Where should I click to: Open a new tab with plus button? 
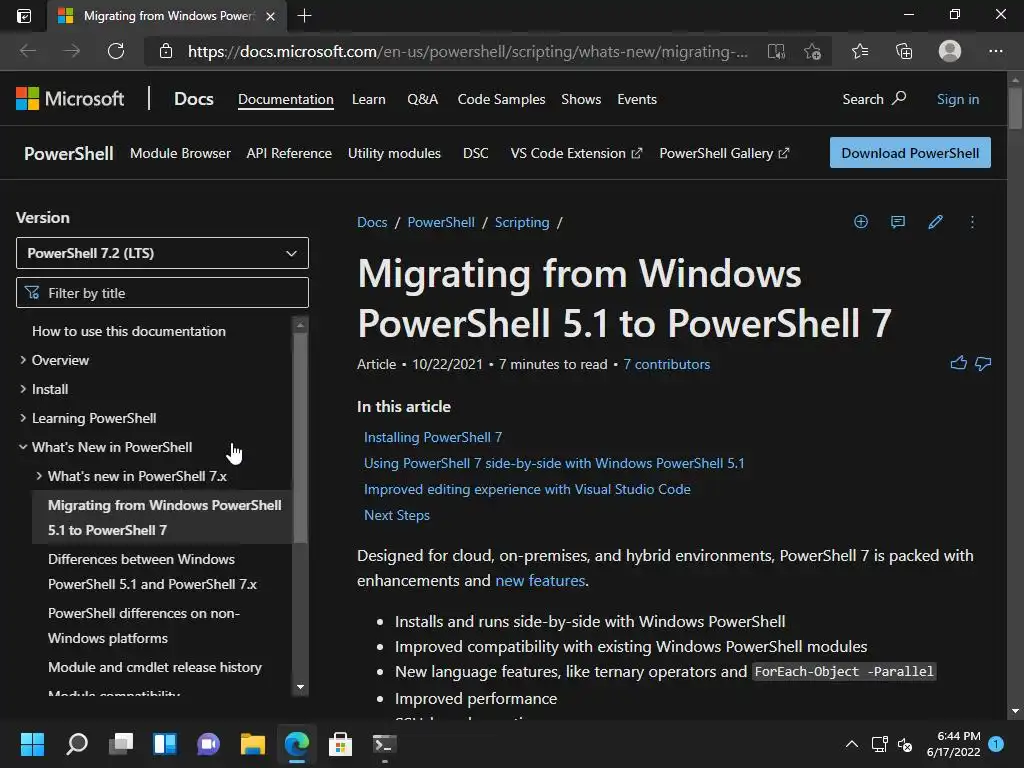coord(304,16)
